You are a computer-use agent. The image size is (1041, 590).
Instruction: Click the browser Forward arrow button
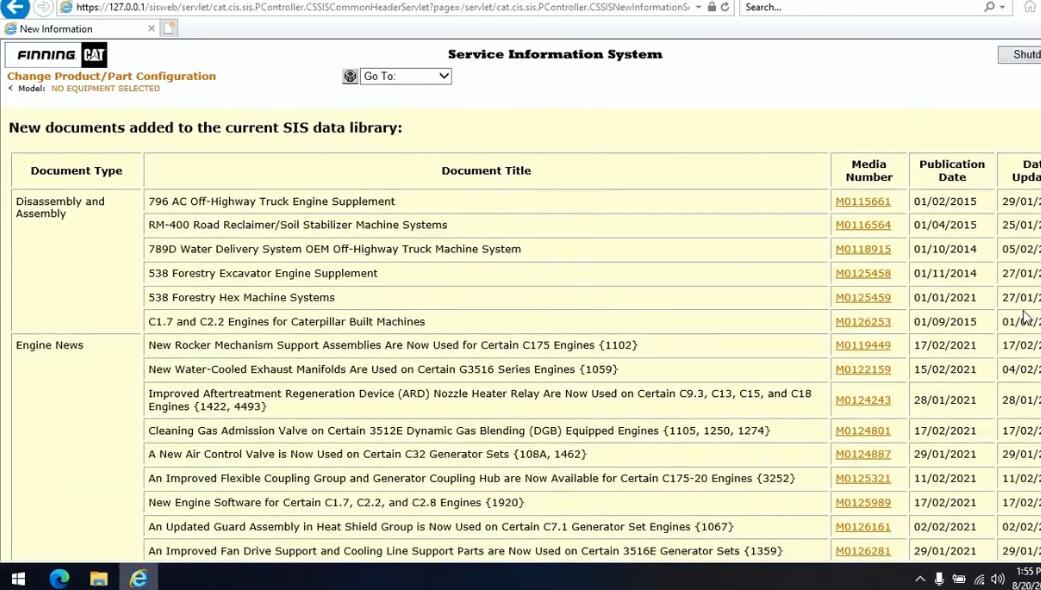(43, 7)
